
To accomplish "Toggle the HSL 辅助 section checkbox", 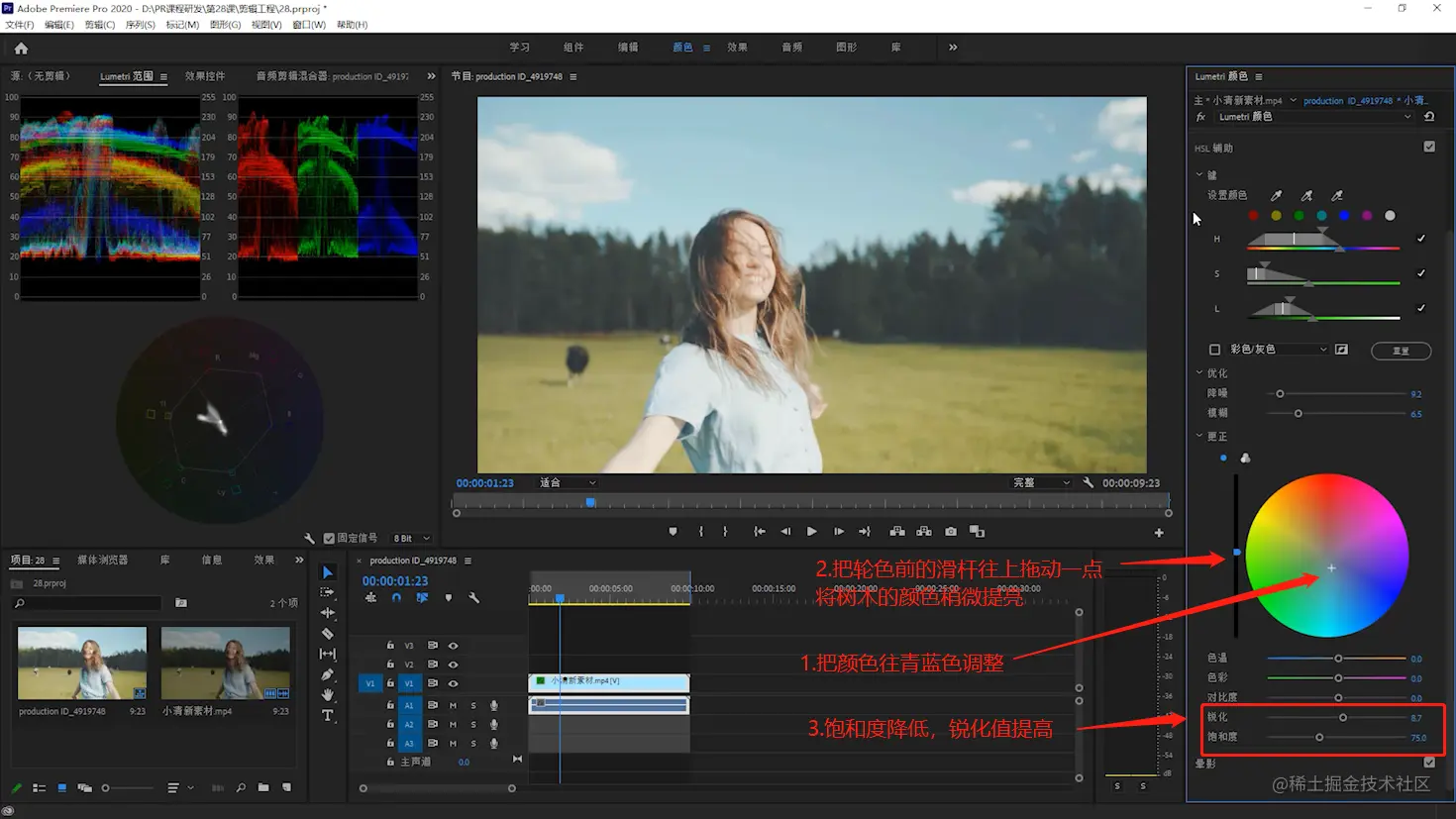I will (1429, 147).
